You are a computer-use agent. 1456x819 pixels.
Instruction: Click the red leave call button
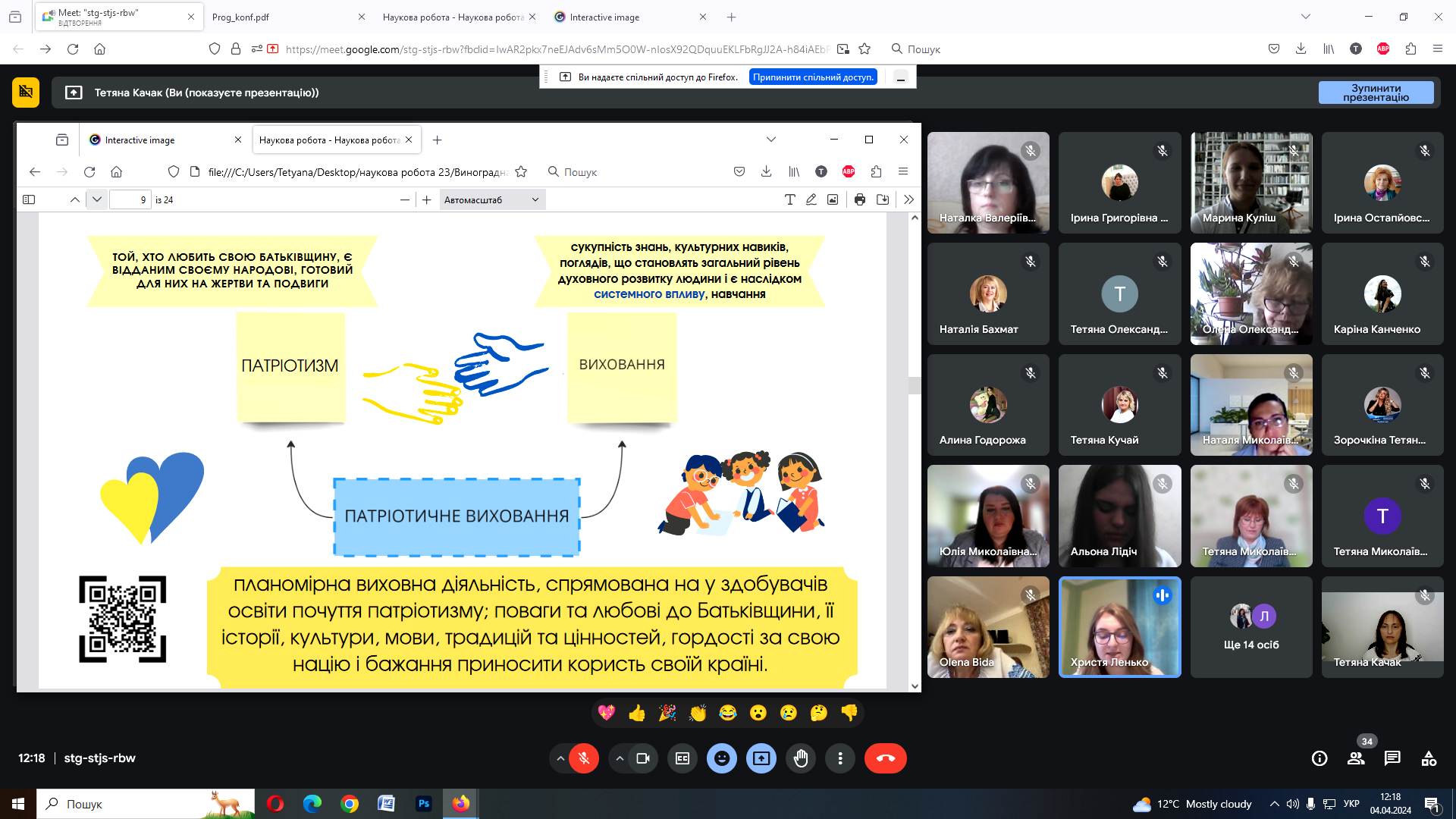tap(885, 758)
